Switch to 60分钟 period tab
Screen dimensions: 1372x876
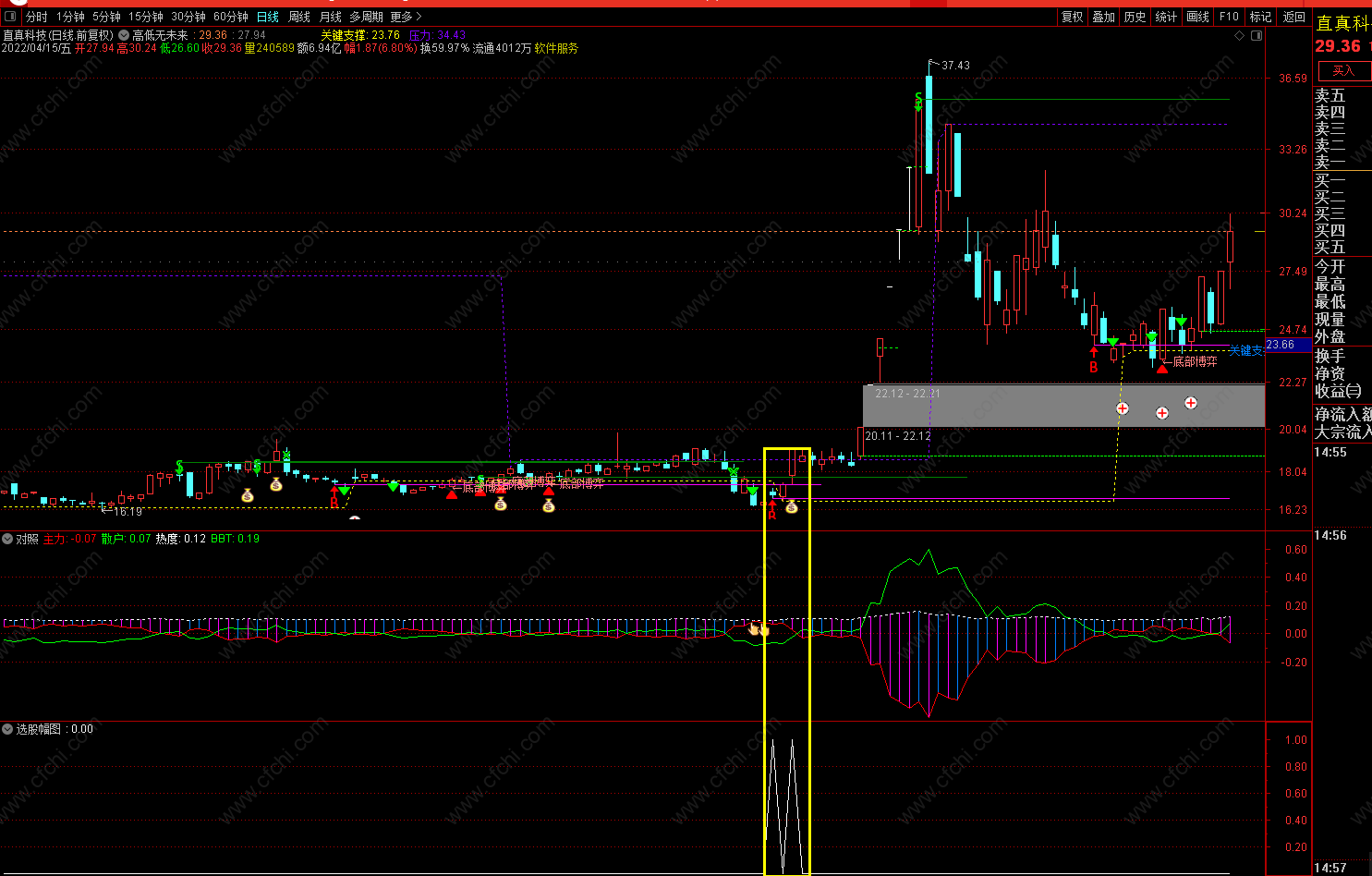[x=230, y=17]
